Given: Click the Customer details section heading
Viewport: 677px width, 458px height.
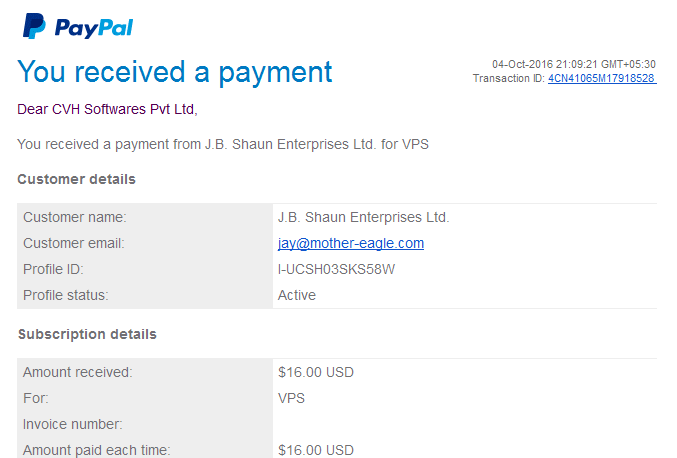Looking at the screenshot, I should (76, 179).
